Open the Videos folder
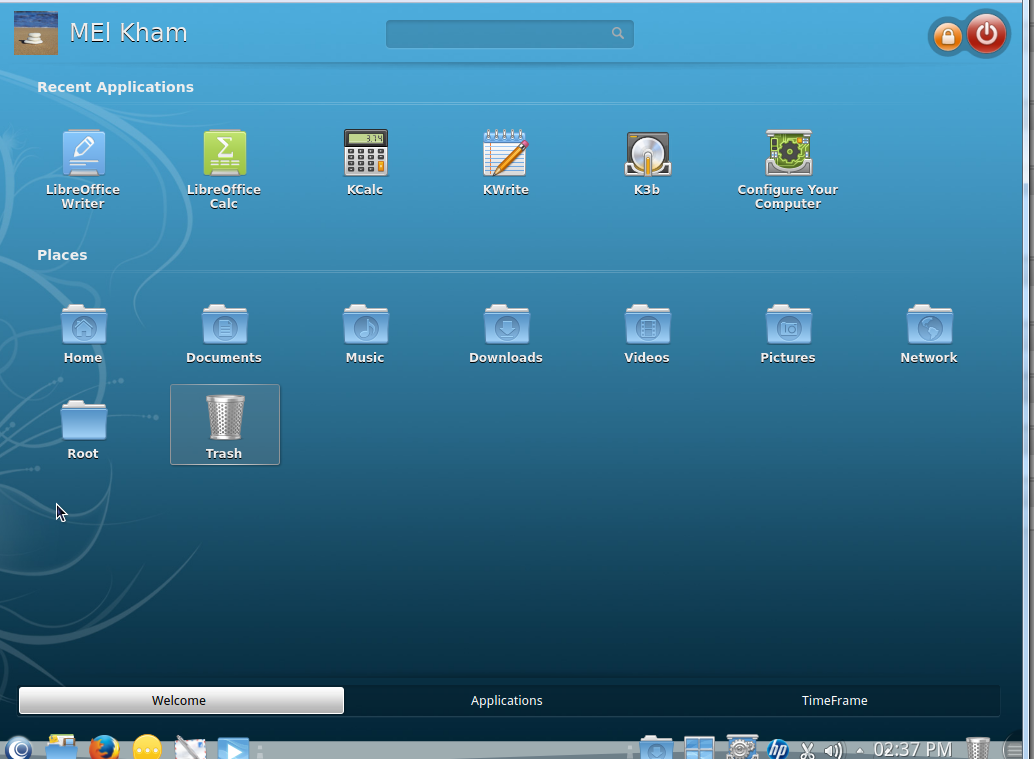 (x=647, y=334)
